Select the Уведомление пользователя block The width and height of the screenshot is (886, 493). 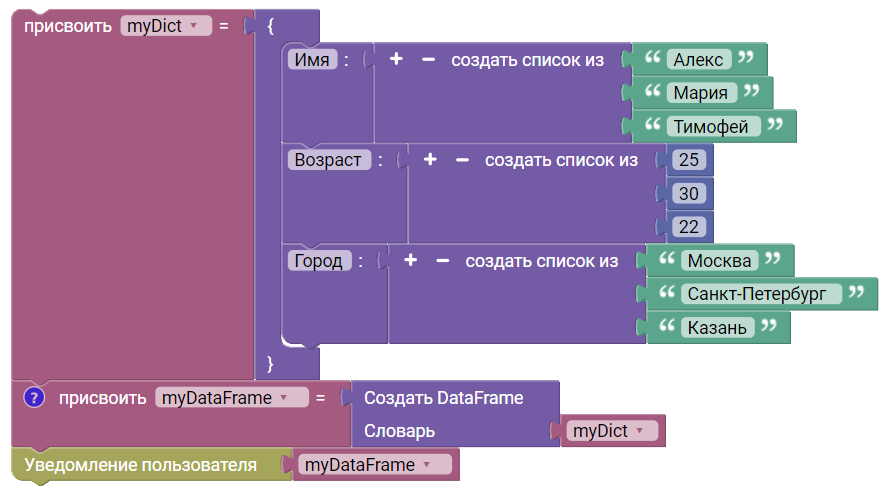[x=140, y=465]
